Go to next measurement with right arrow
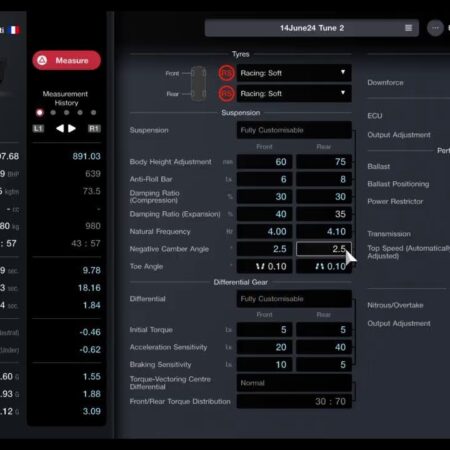 click(72, 129)
